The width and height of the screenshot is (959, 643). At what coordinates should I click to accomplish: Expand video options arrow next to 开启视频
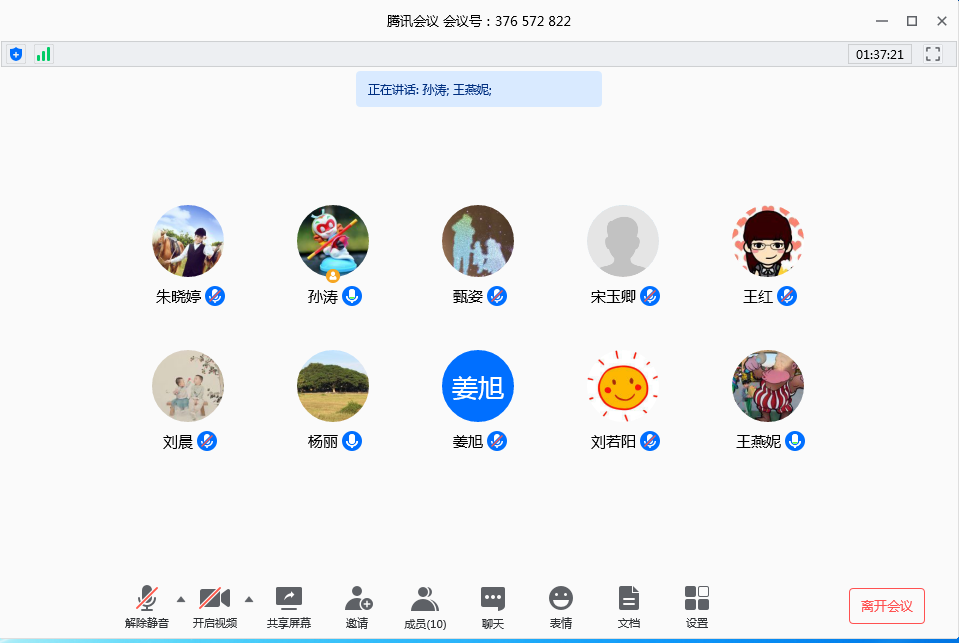coord(249,599)
